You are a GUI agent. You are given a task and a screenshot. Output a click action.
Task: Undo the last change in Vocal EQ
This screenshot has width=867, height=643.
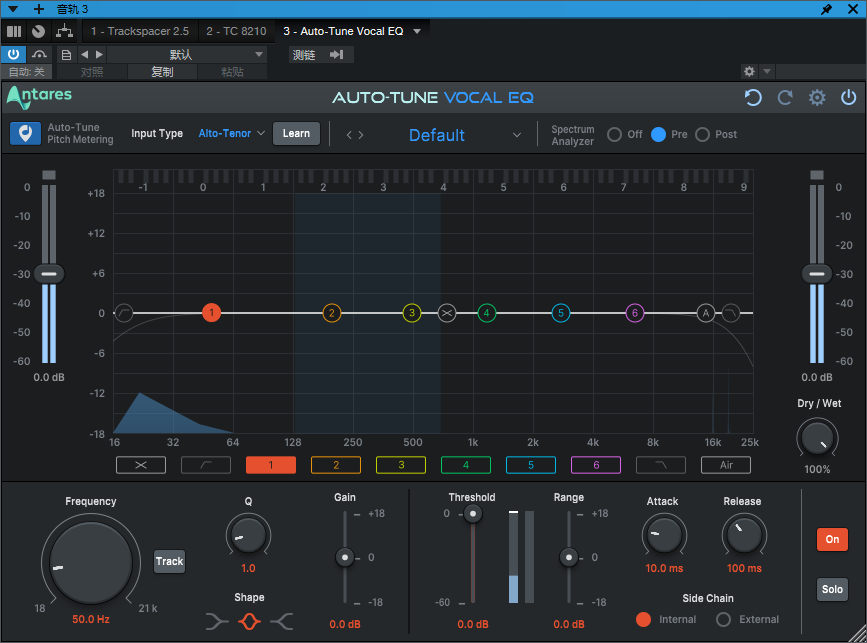(753, 98)
